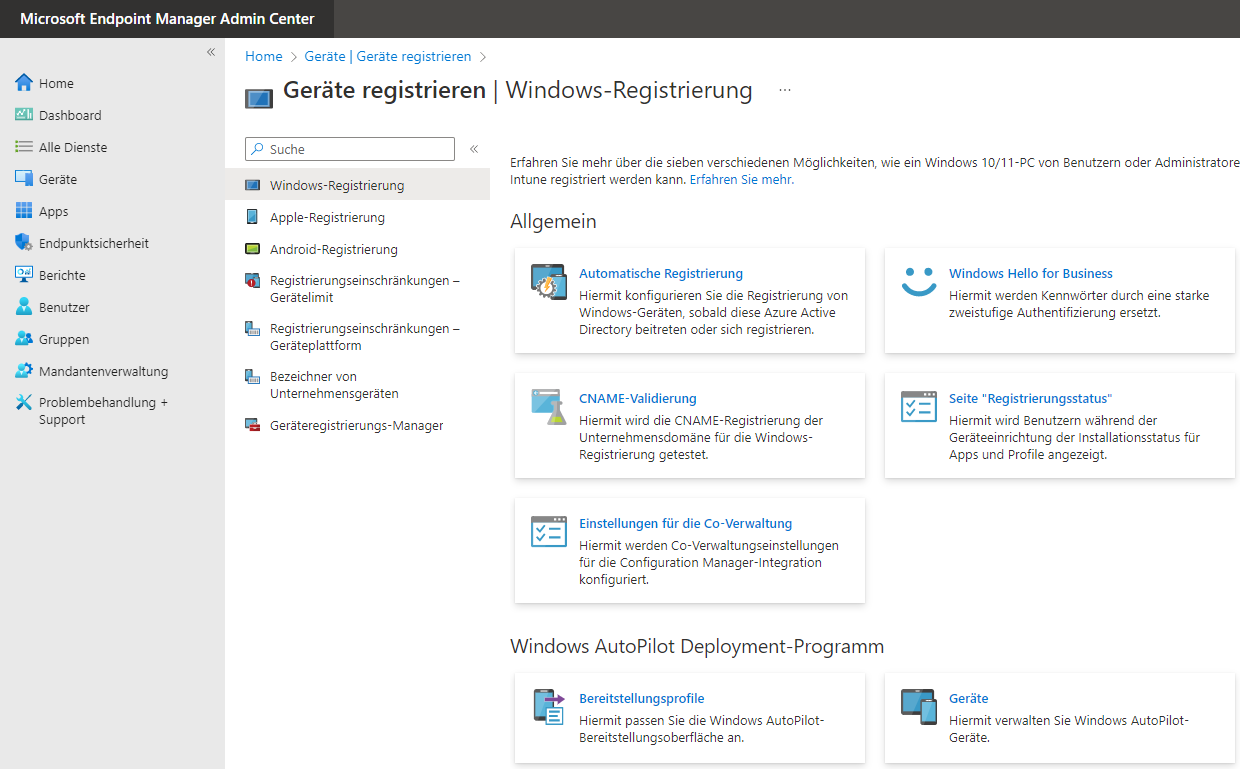Open Geräteregistrierungs-Manager menu entry
Screen dimensions: 1240x769
click(x=356, y=425)
